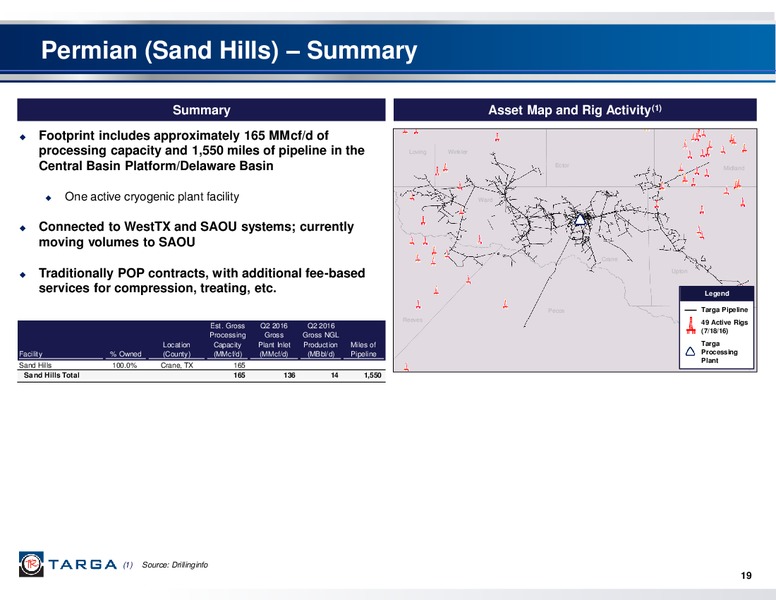Screen dimensions: 776x600
Task: Click the slide title 'Permian (Sand Hills) – Summary'
Action: click(229, 50)
